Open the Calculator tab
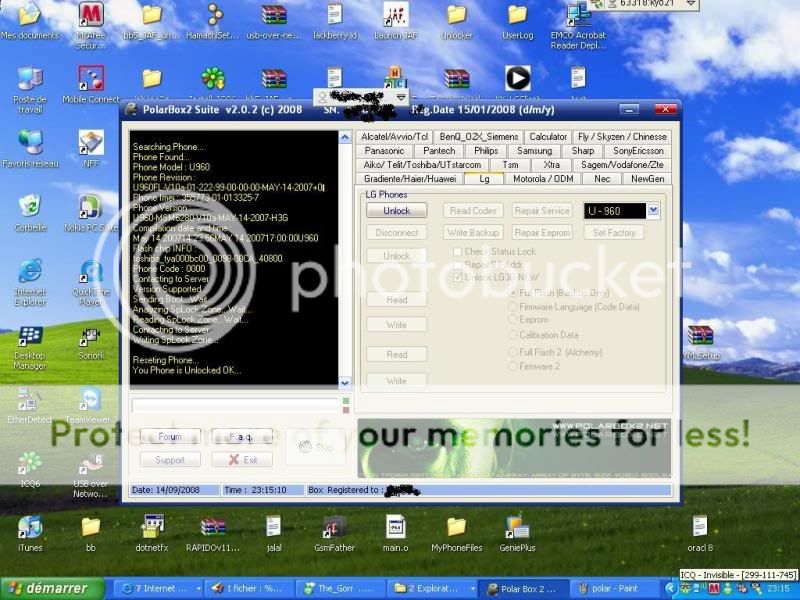 (x=547, y=137)
